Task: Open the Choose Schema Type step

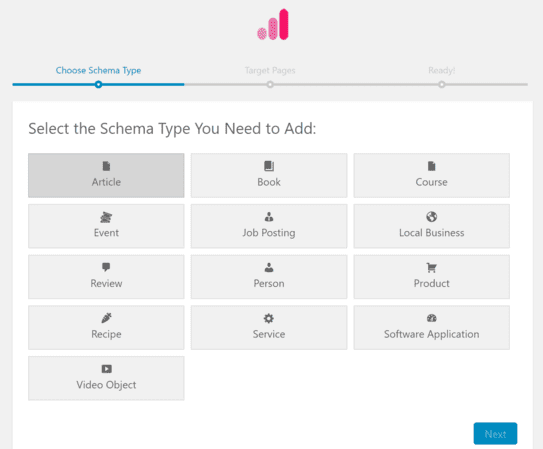Action: (x=98, y=71)
